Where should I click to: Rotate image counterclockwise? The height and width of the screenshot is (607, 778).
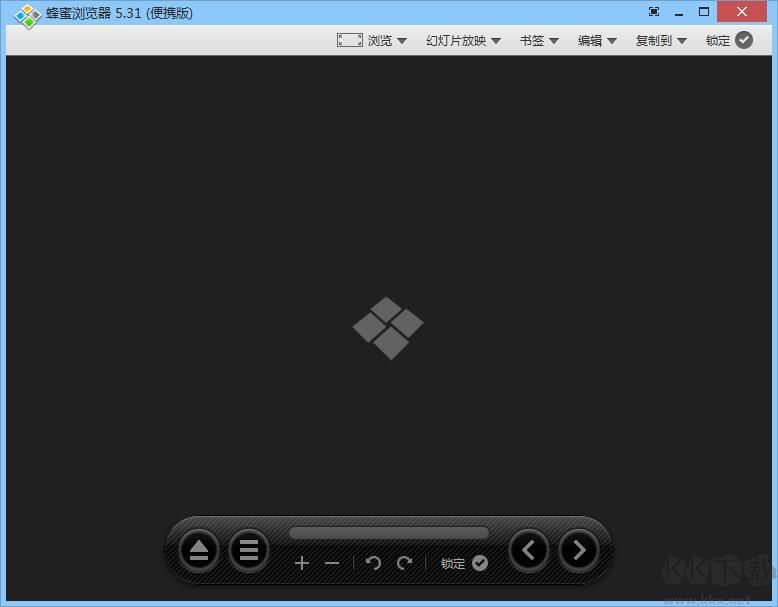click(373, 563)
